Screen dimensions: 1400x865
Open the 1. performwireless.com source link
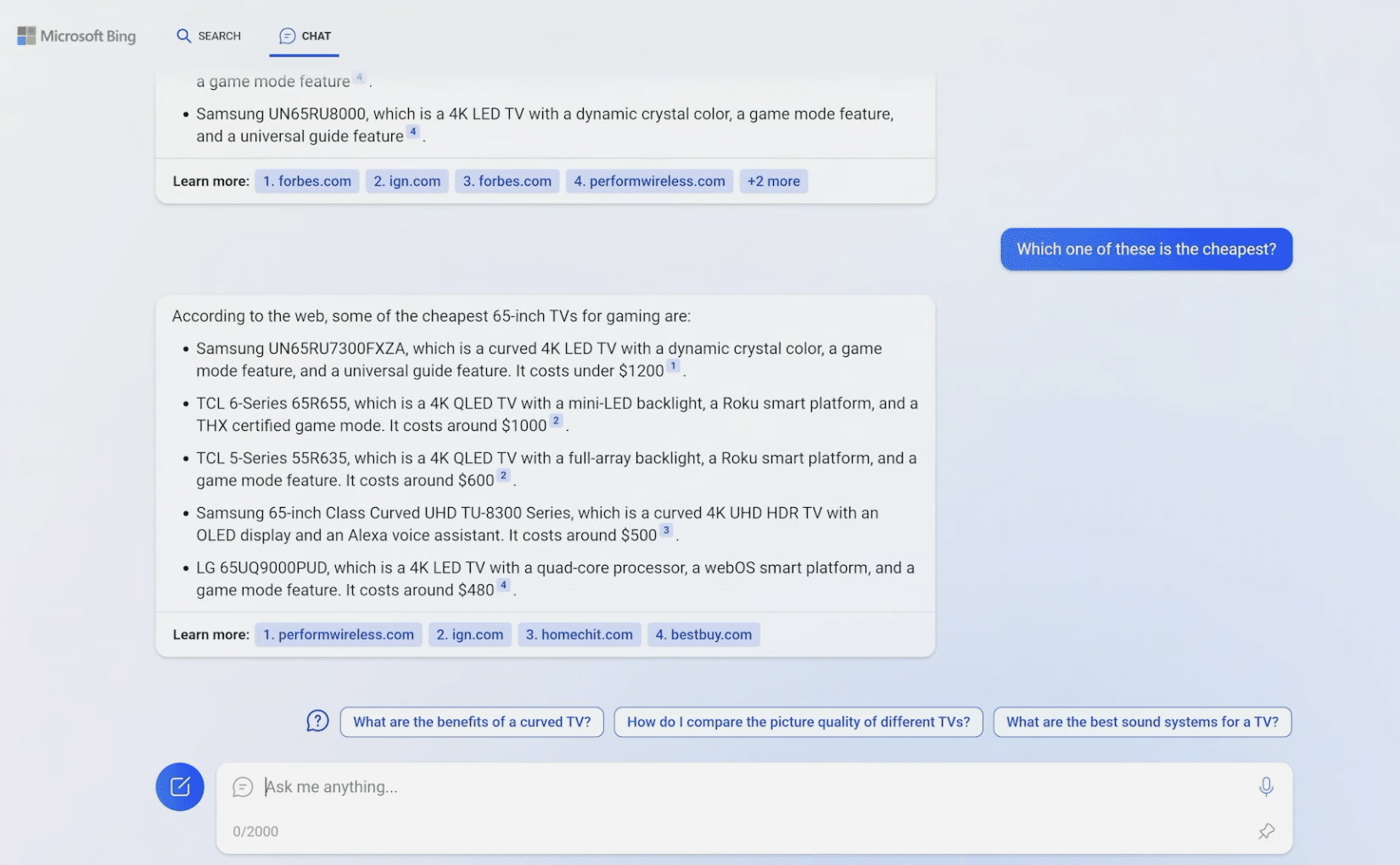(x=339, y=634)
